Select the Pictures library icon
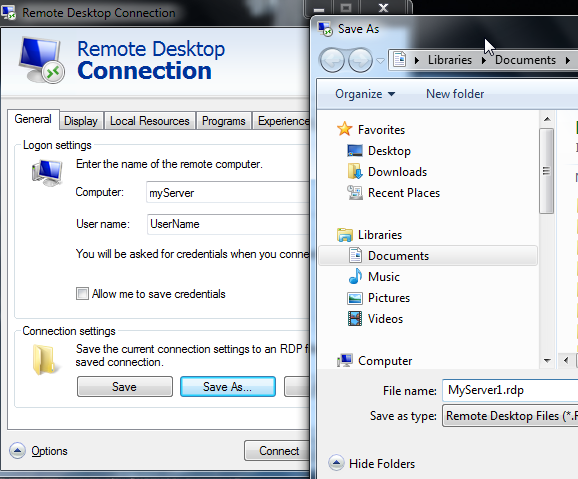 tap(355, 298)
